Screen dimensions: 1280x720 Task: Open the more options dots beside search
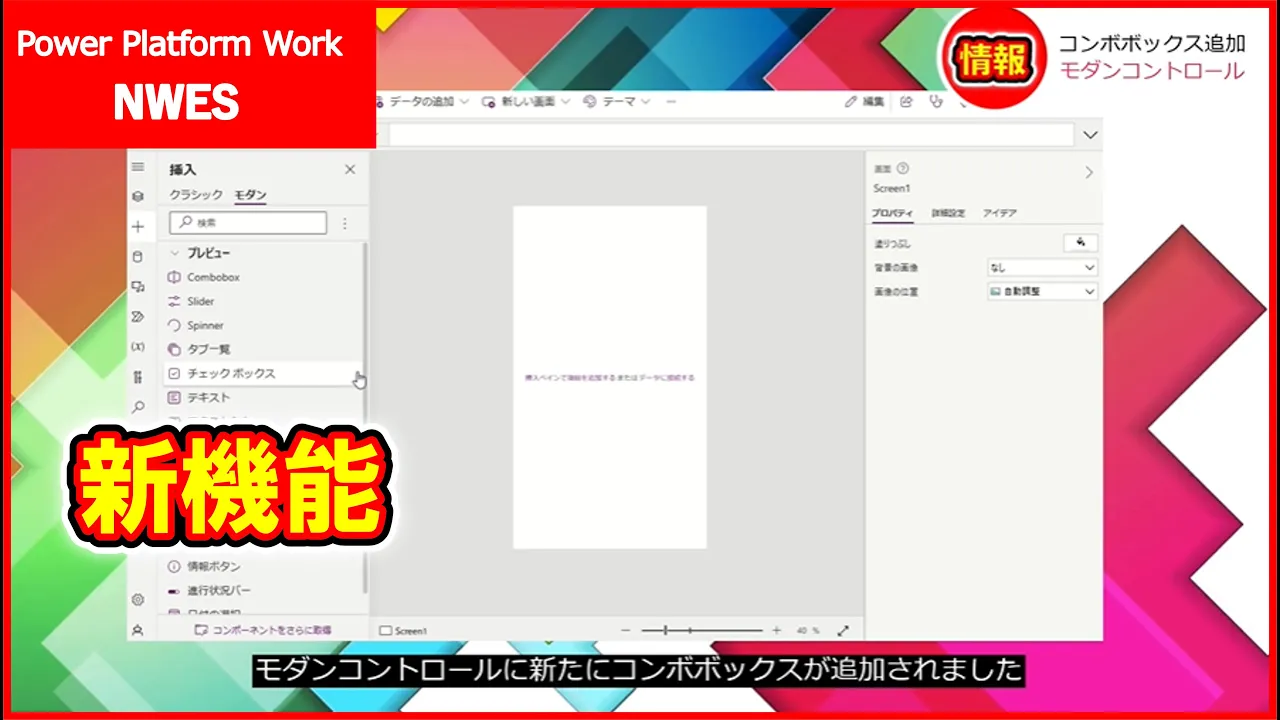(x=345, y=224)
